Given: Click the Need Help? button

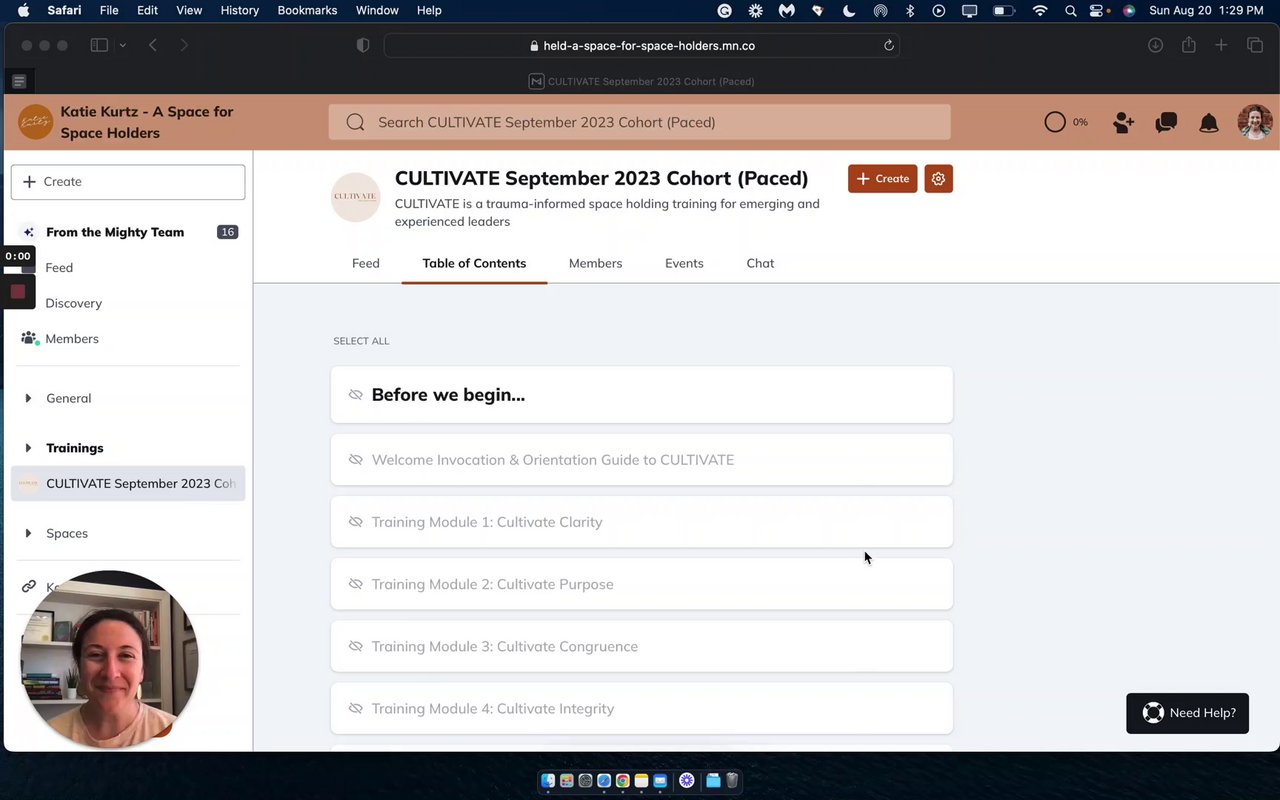Looking at the screenshot, I should point(1188,713).
